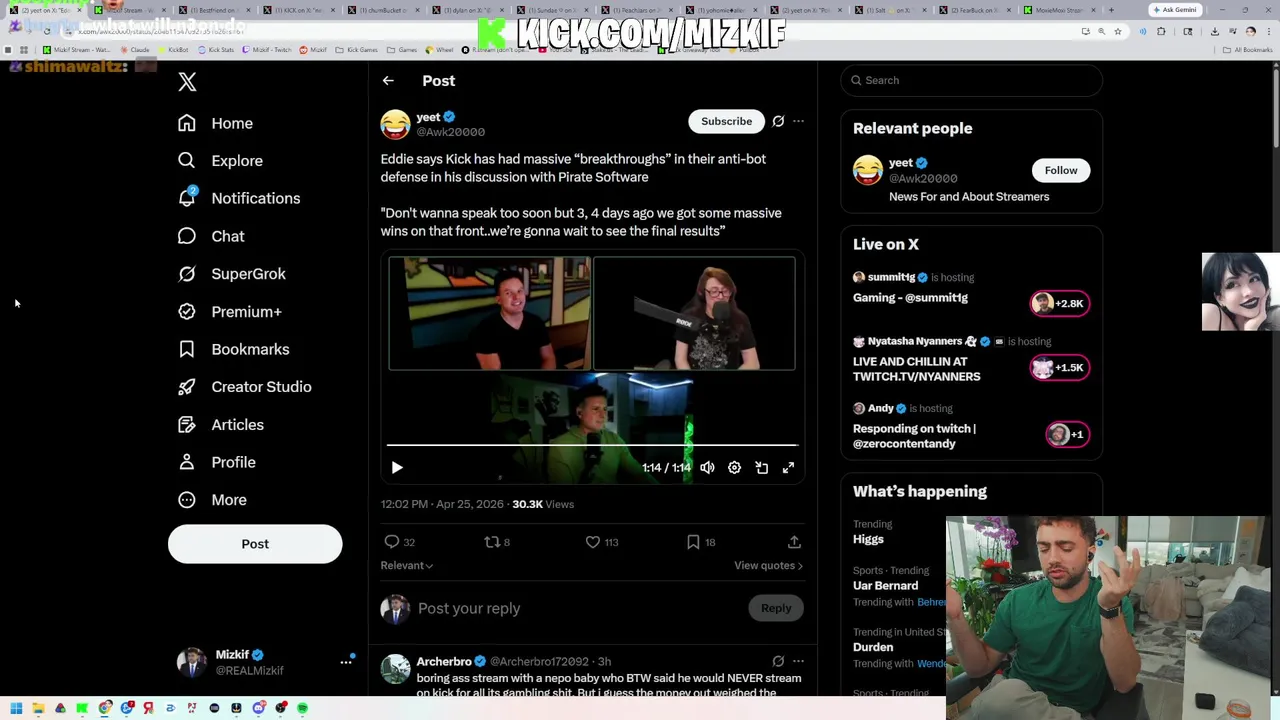Share the post using the share icon
The width and height of the screenshot is (1280, 720).
click(x=794, y=542)
